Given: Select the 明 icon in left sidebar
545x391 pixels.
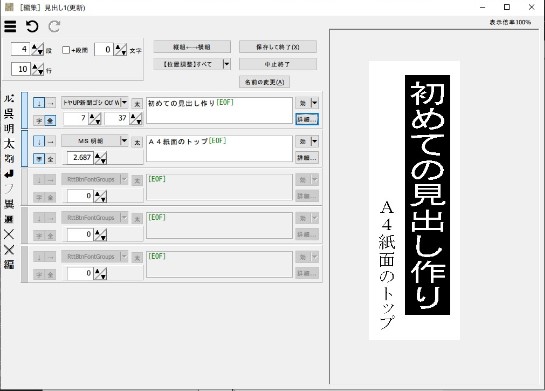Looking at the screenshot, I should (x=9, y=128).
